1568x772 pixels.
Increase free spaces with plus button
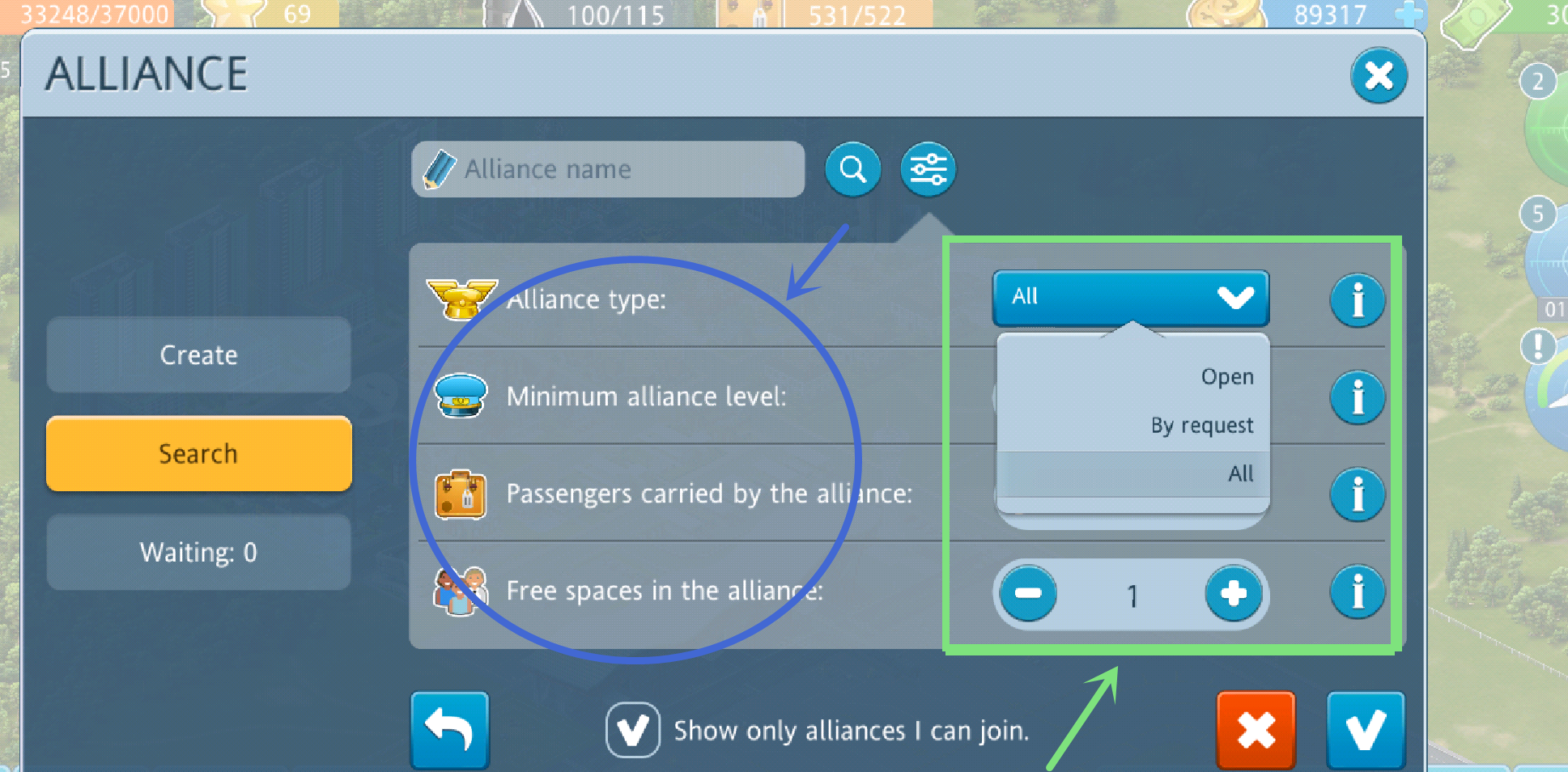tap(1233, 593)
